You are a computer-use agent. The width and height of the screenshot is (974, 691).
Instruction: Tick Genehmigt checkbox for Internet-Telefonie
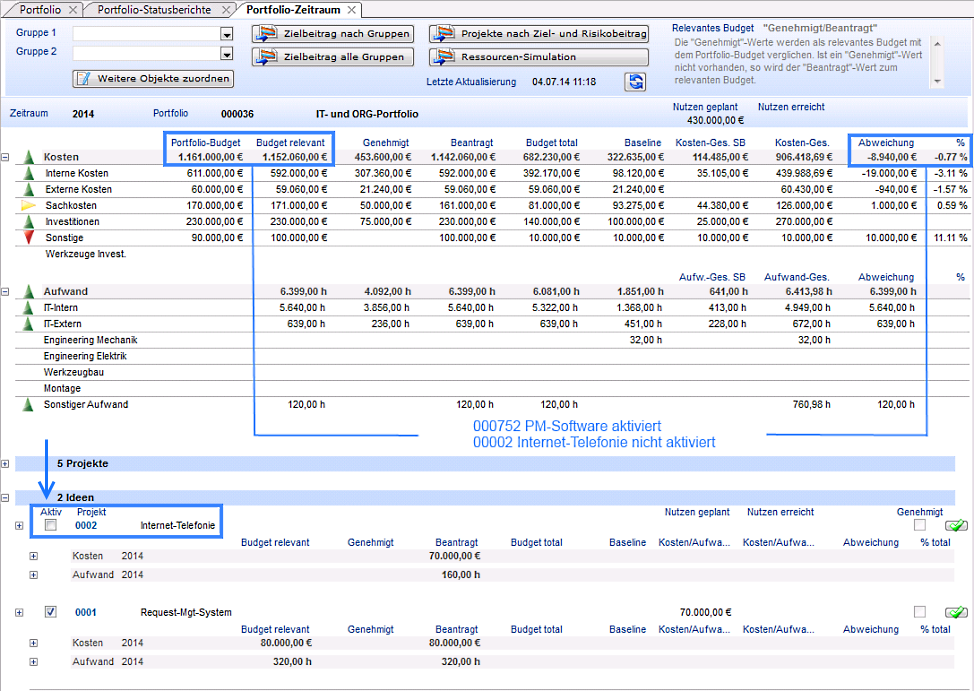919,526
